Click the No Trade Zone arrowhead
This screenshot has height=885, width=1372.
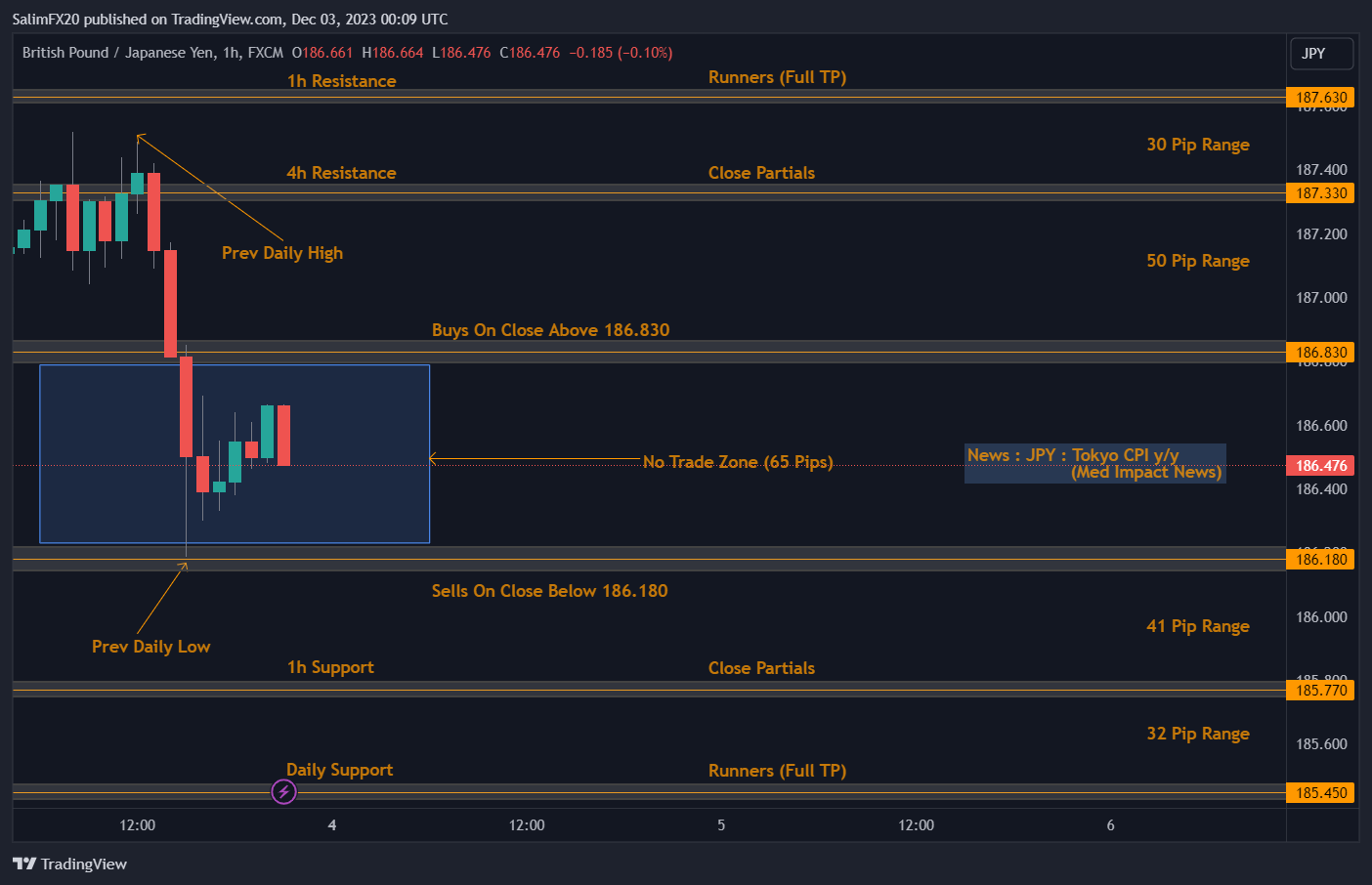(433, 458)
